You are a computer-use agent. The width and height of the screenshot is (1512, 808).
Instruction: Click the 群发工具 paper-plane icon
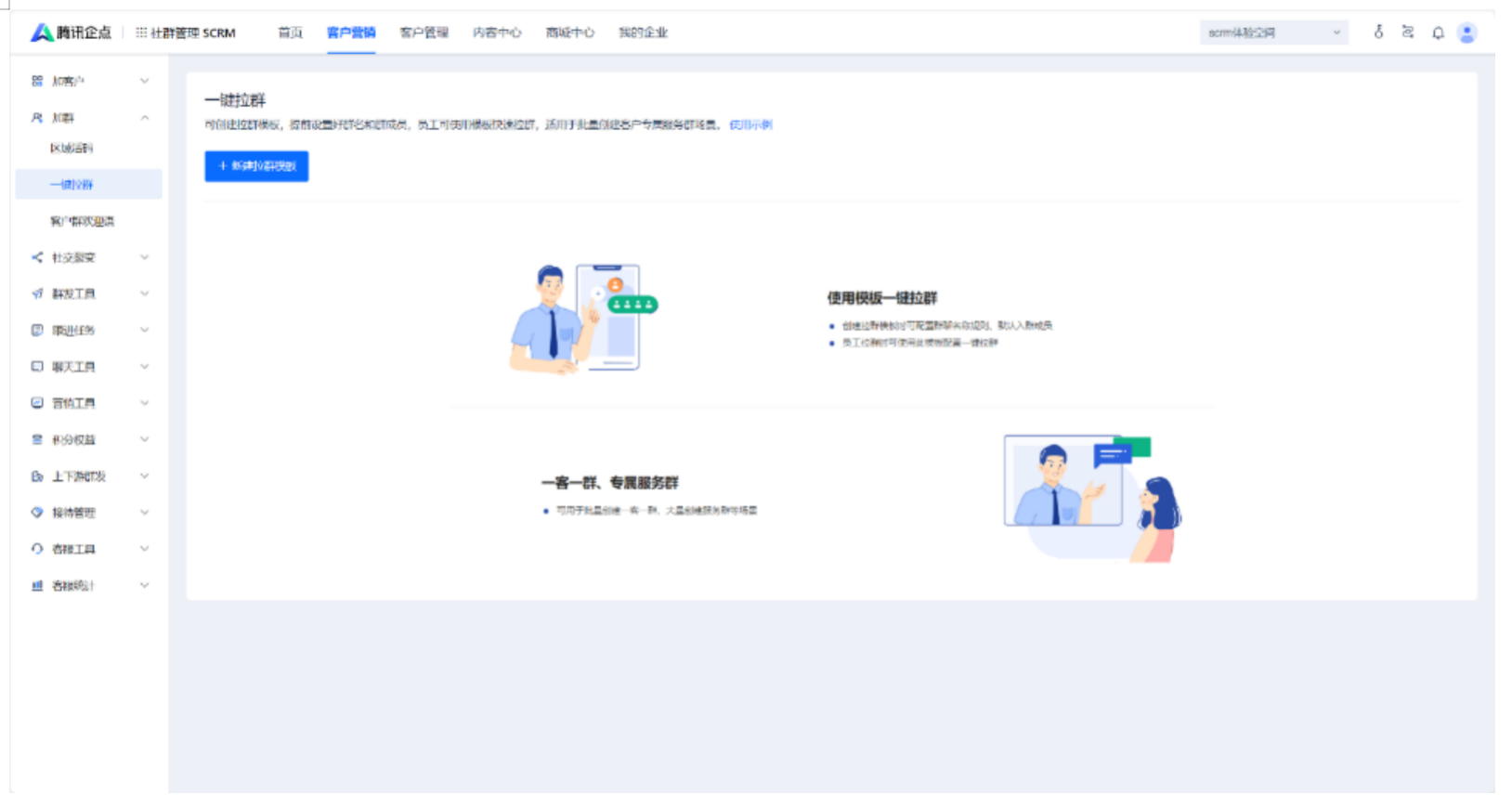point(37,293)
